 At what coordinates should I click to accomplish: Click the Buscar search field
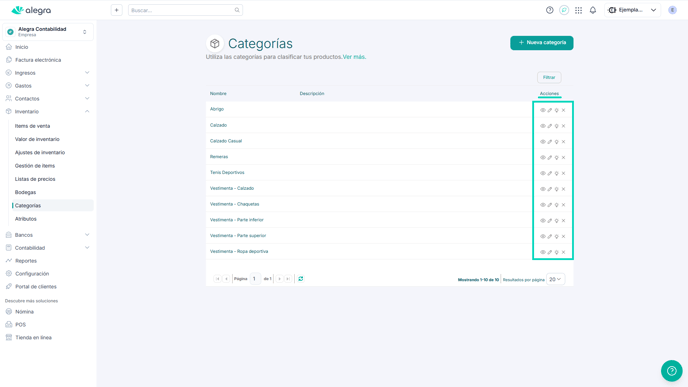(x=185, y=10)
